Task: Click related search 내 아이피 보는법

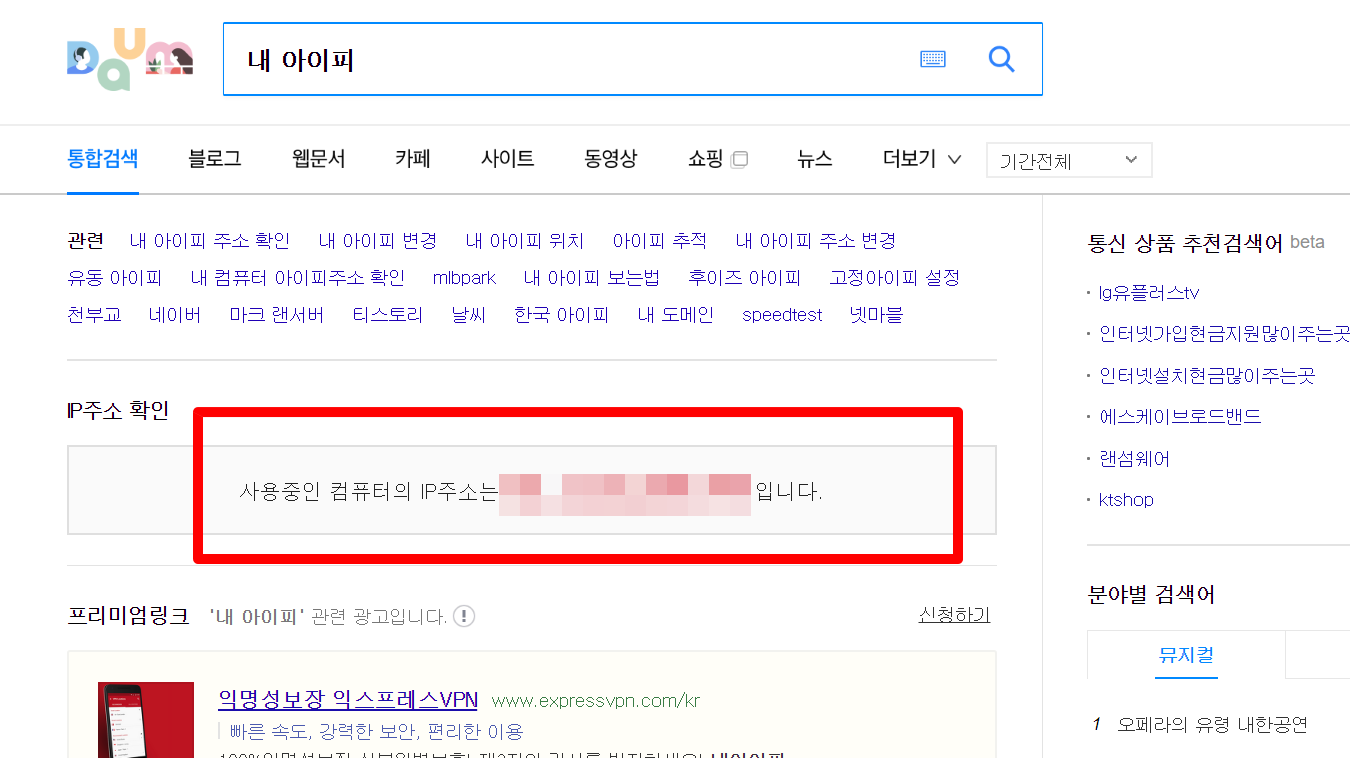Action: click(x=592, y=278)
